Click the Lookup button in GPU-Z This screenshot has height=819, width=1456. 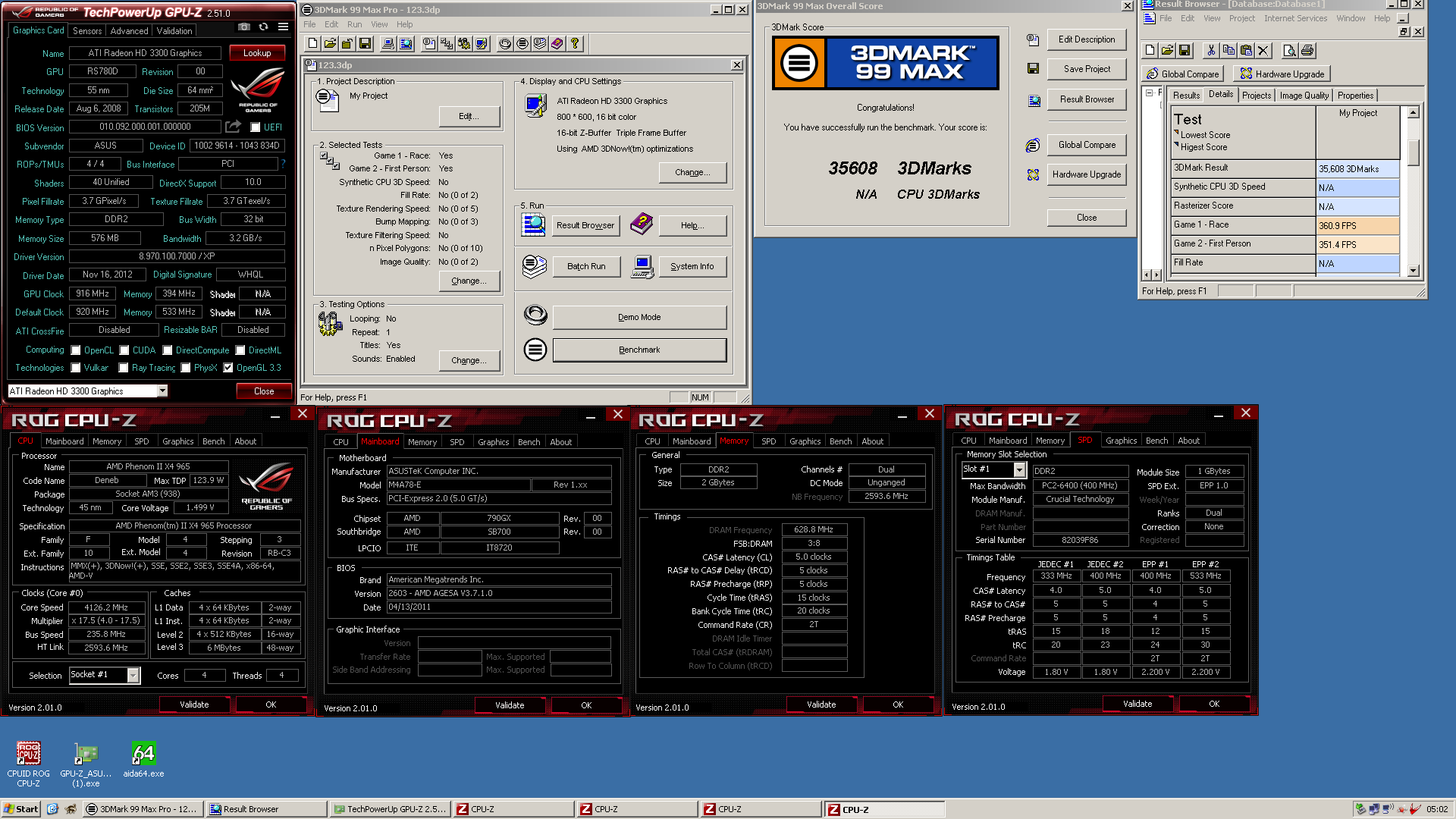click(x=257, y=53)
